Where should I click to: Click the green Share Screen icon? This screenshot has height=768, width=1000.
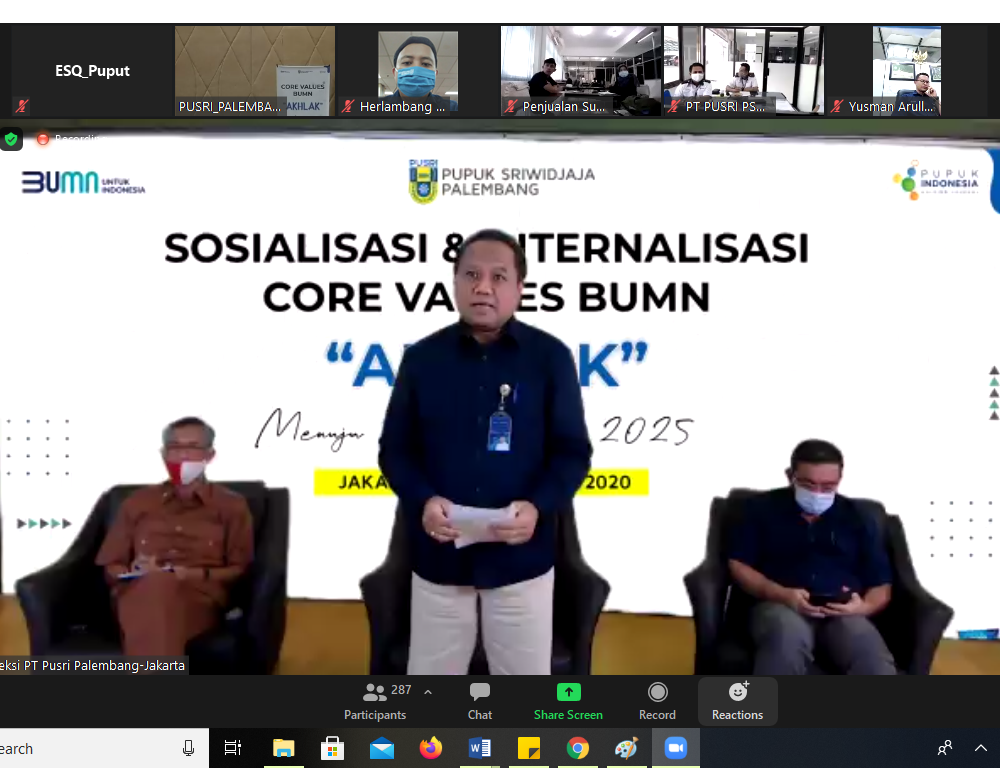point(568,693)
